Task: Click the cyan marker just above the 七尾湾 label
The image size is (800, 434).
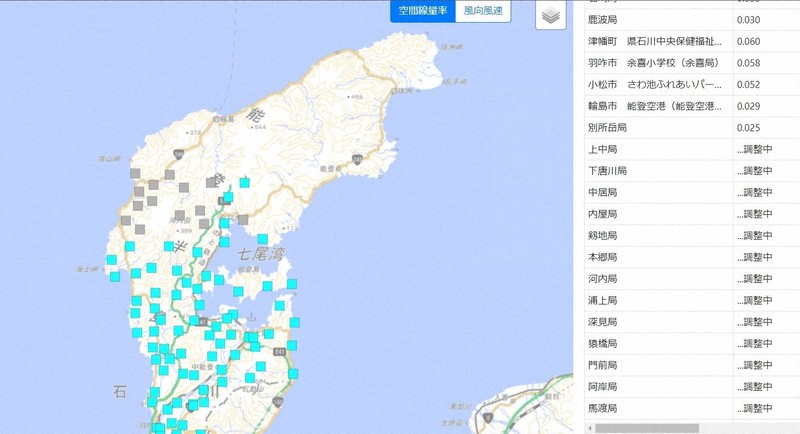Action: [x=262, y=239]
